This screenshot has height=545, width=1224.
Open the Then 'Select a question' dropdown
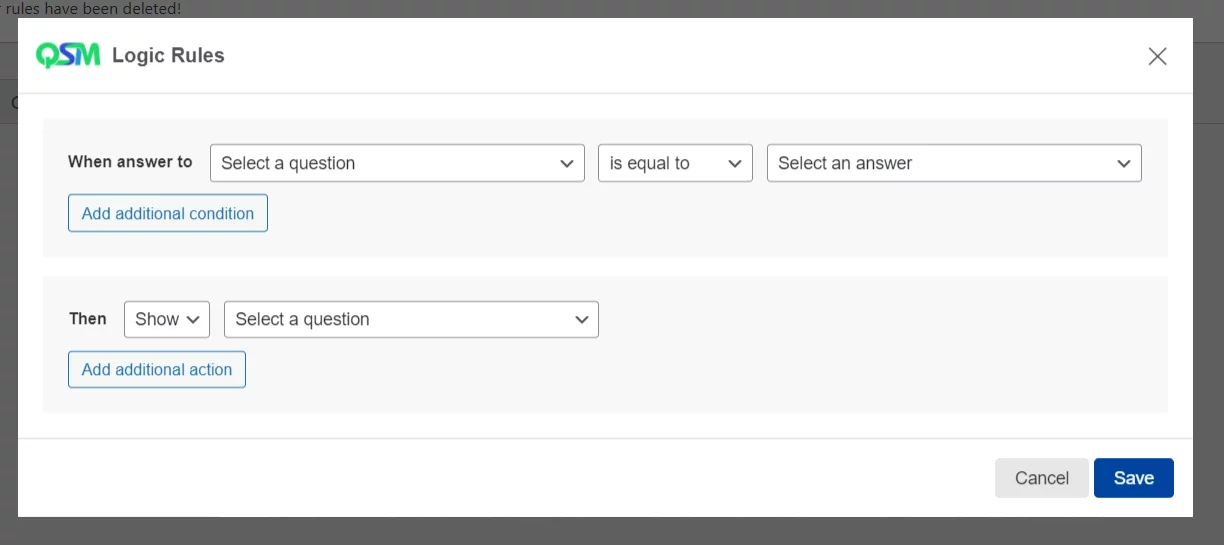411,319
